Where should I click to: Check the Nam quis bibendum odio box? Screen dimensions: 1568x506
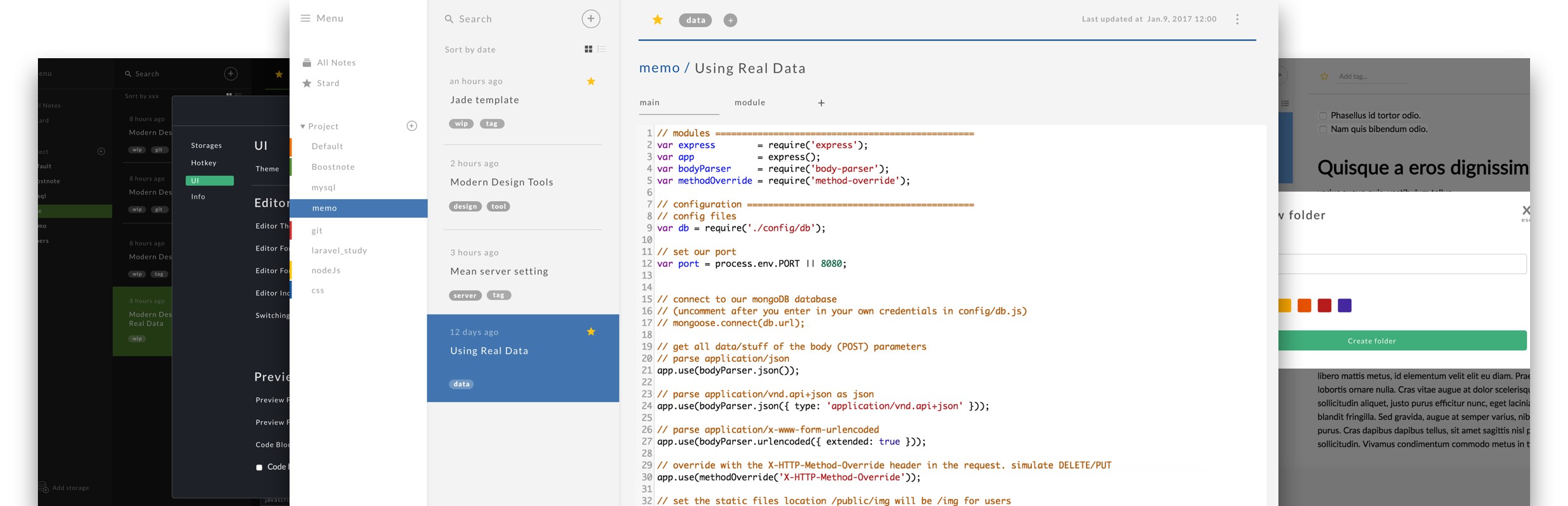[x=1323, y=130]
